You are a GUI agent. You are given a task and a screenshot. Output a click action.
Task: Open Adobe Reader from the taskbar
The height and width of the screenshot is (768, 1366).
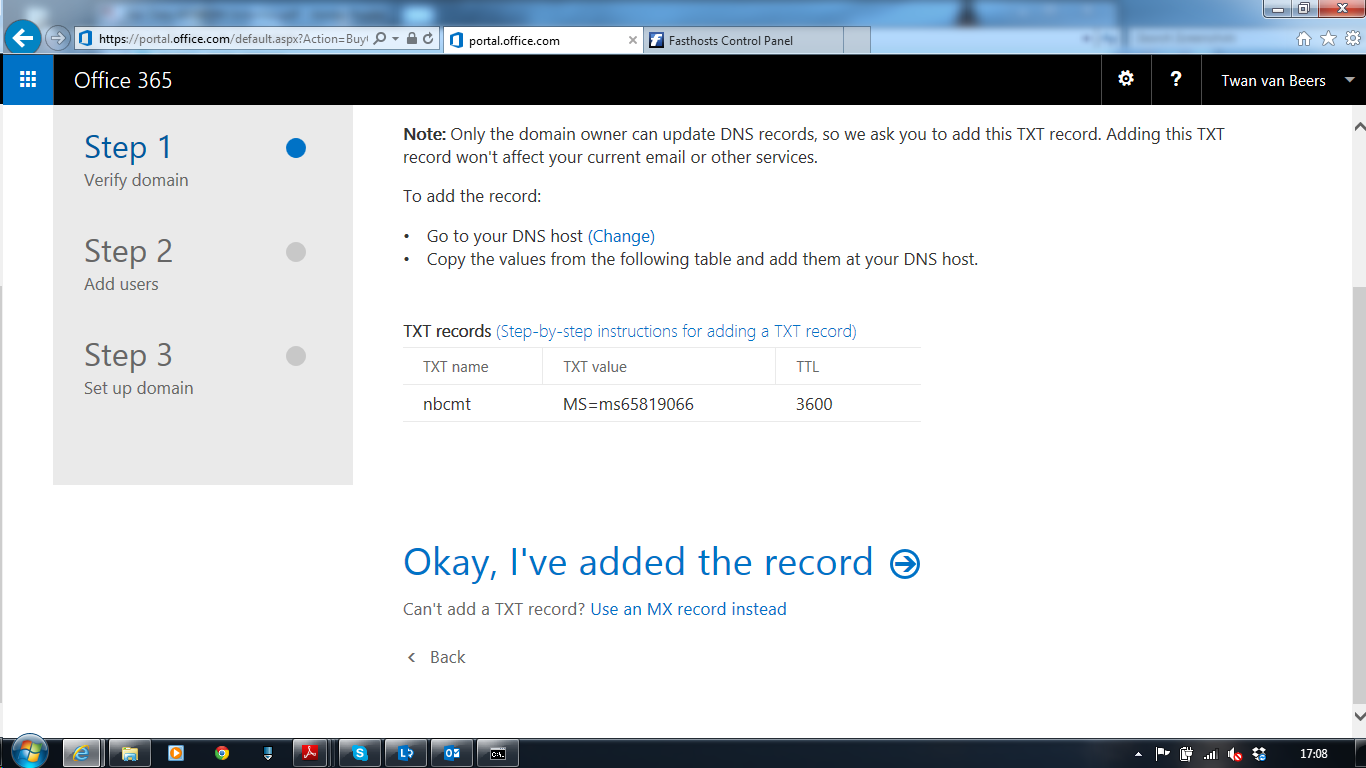pyautogui.click(x=310, y=753)
